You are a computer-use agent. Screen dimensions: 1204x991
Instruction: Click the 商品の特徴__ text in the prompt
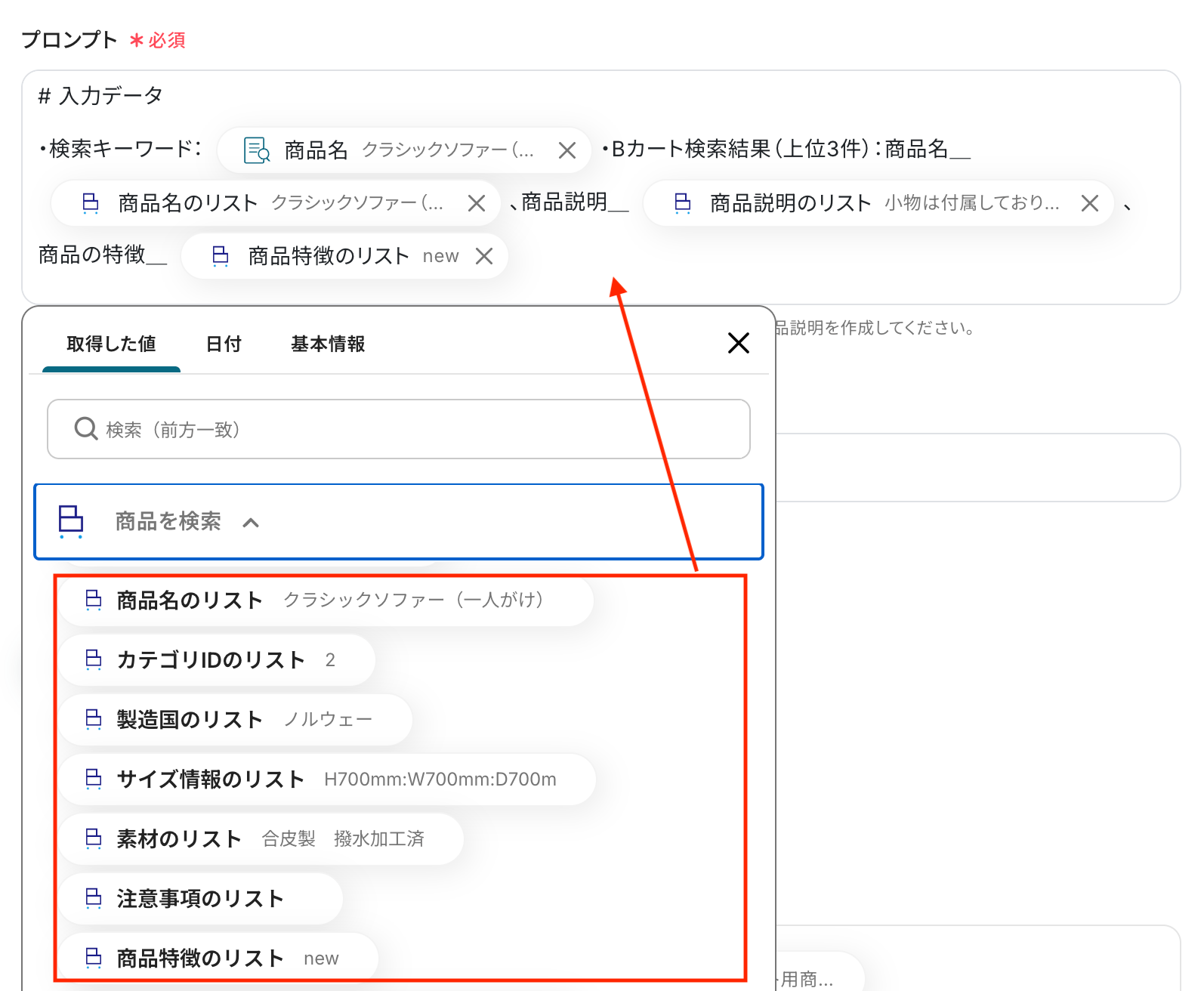coord(103,255)
